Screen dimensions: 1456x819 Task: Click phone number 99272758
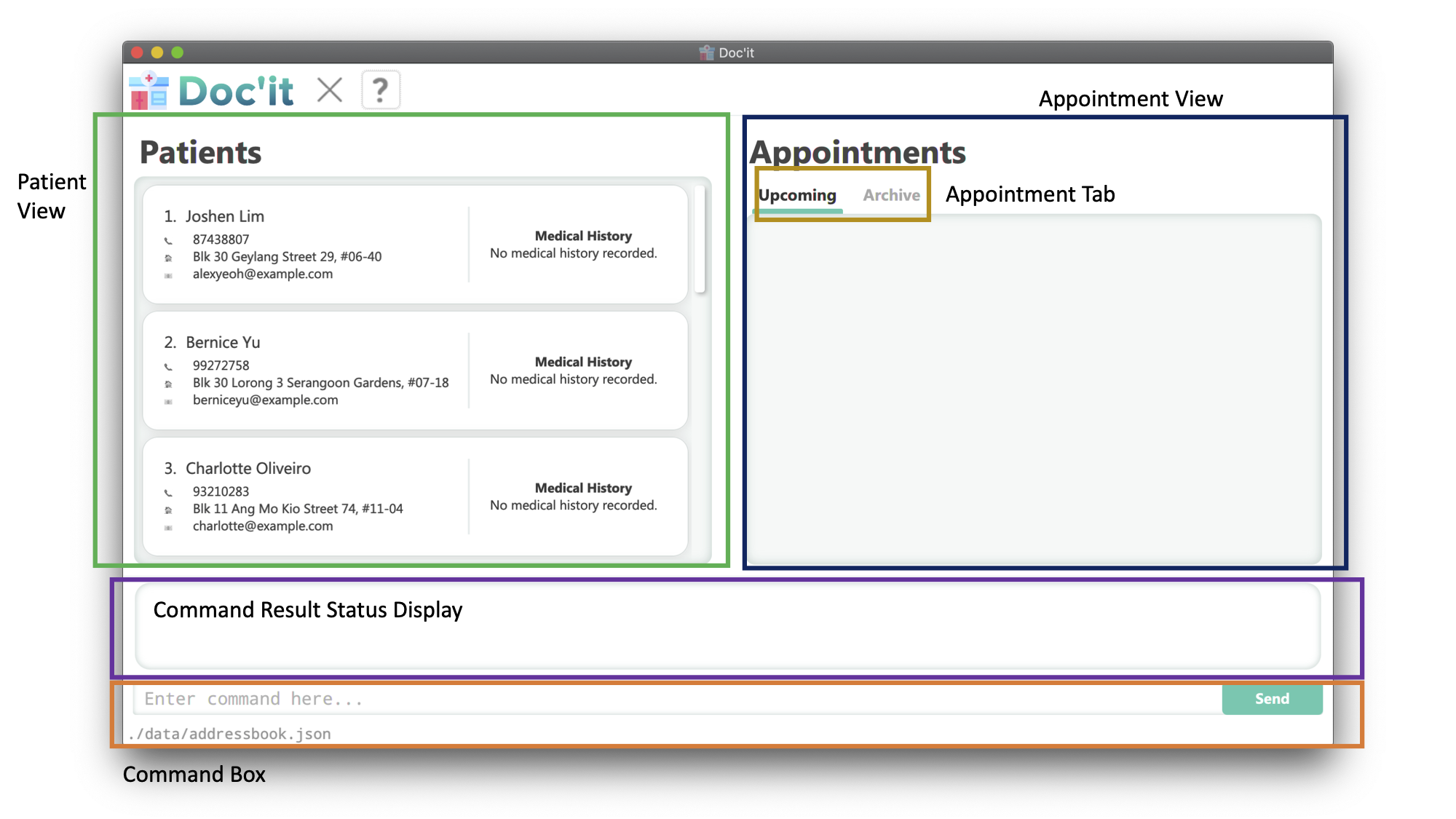(221, 365)
